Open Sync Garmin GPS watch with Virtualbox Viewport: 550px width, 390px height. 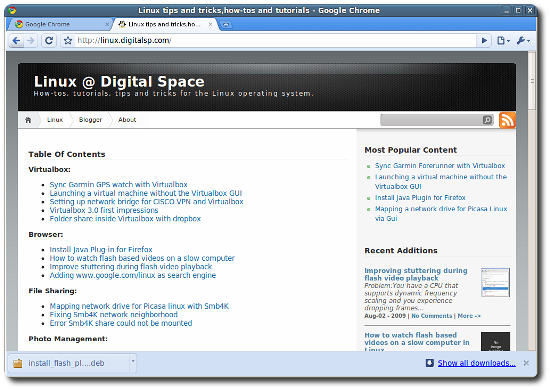119,184
